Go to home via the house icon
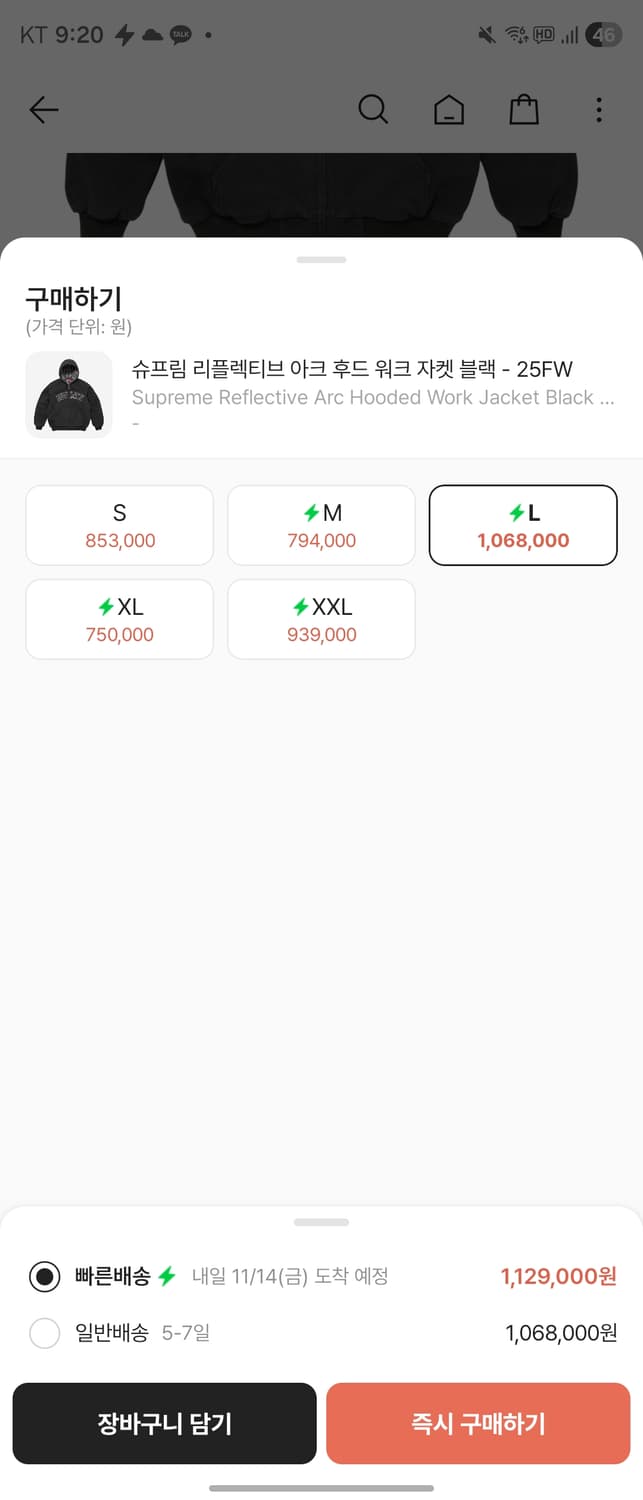The width and height of the screenshot is (643, 1500). tap(449, 110)
